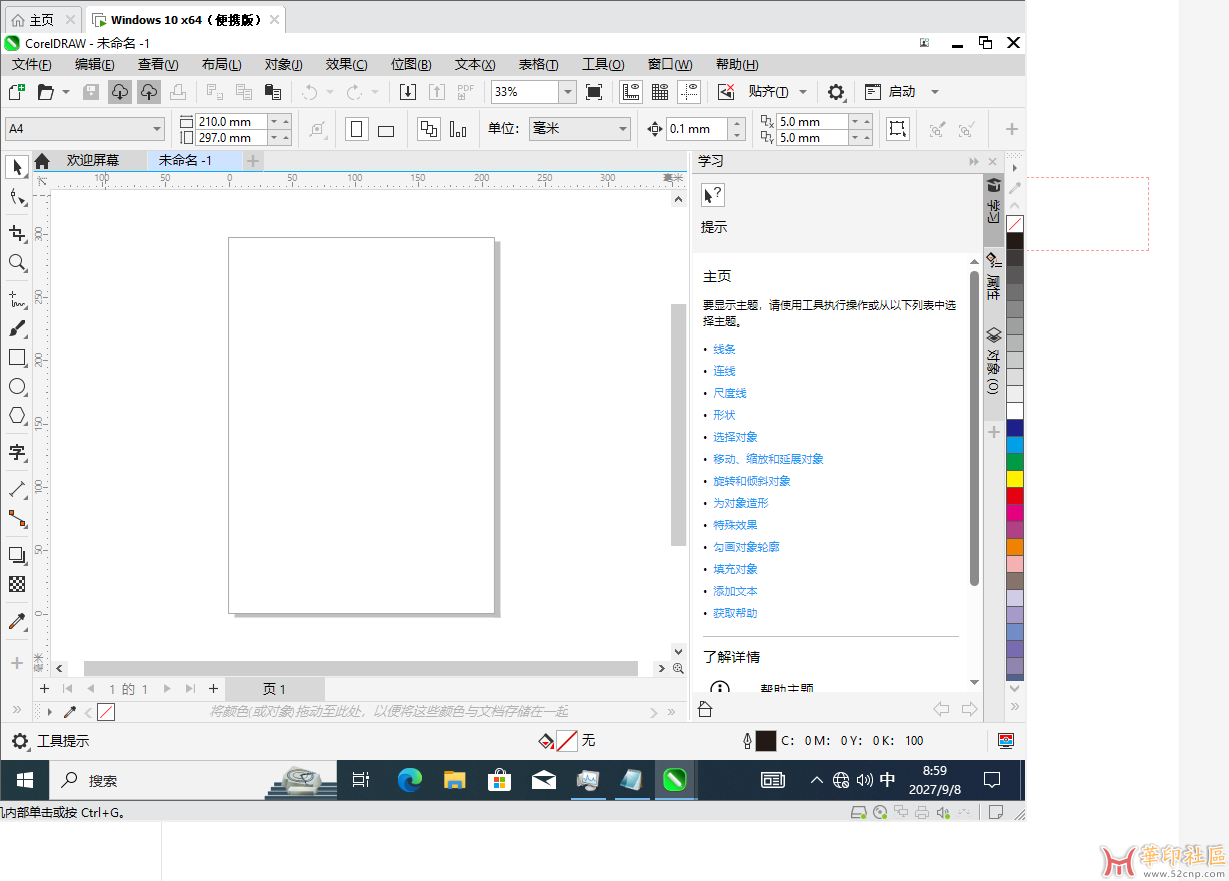Image resolution: width=1229 pixels, height=881 pixels.
Task: Toggle treat as filled button
Action: coord(898,129)
